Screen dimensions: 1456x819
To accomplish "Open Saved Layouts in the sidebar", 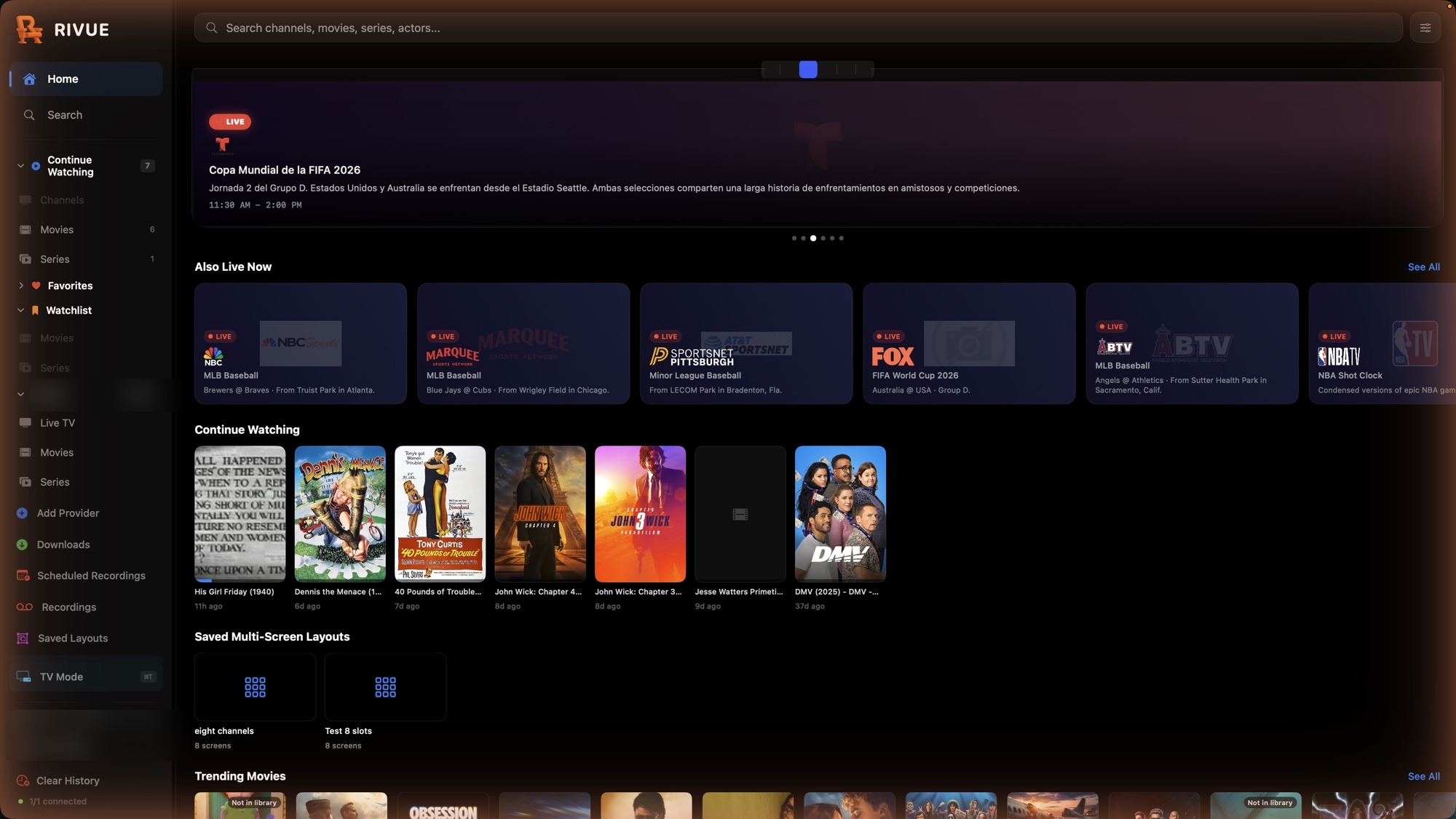I will tap(86, 638).
